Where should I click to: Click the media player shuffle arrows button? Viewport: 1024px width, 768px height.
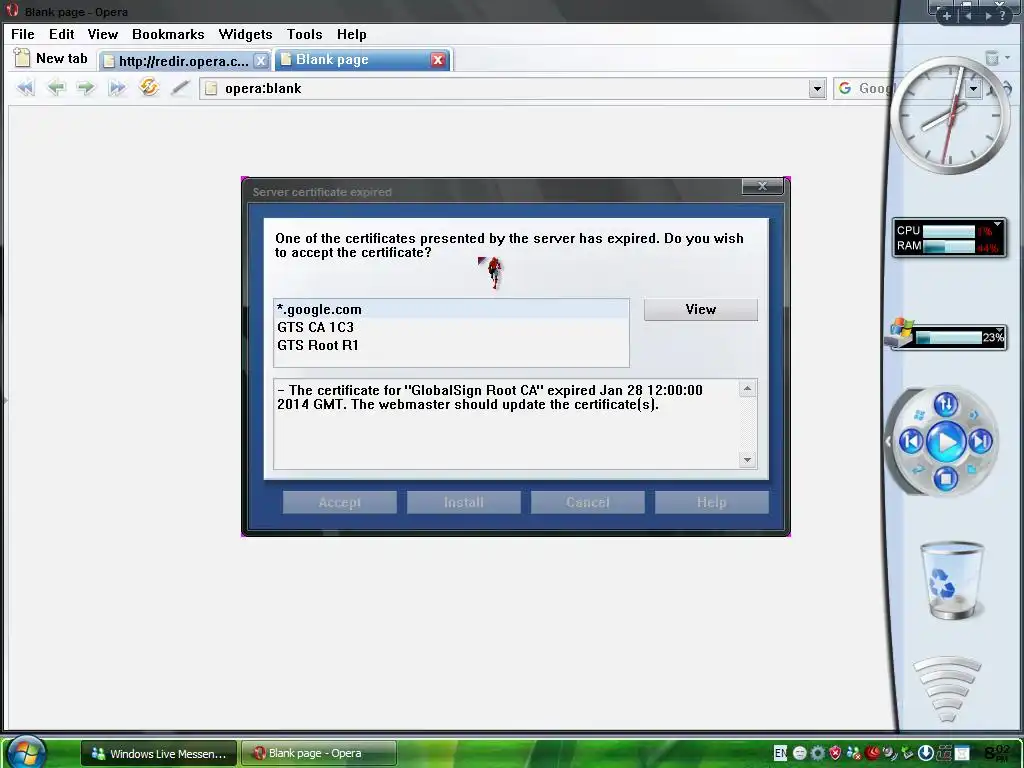(946, 404)
